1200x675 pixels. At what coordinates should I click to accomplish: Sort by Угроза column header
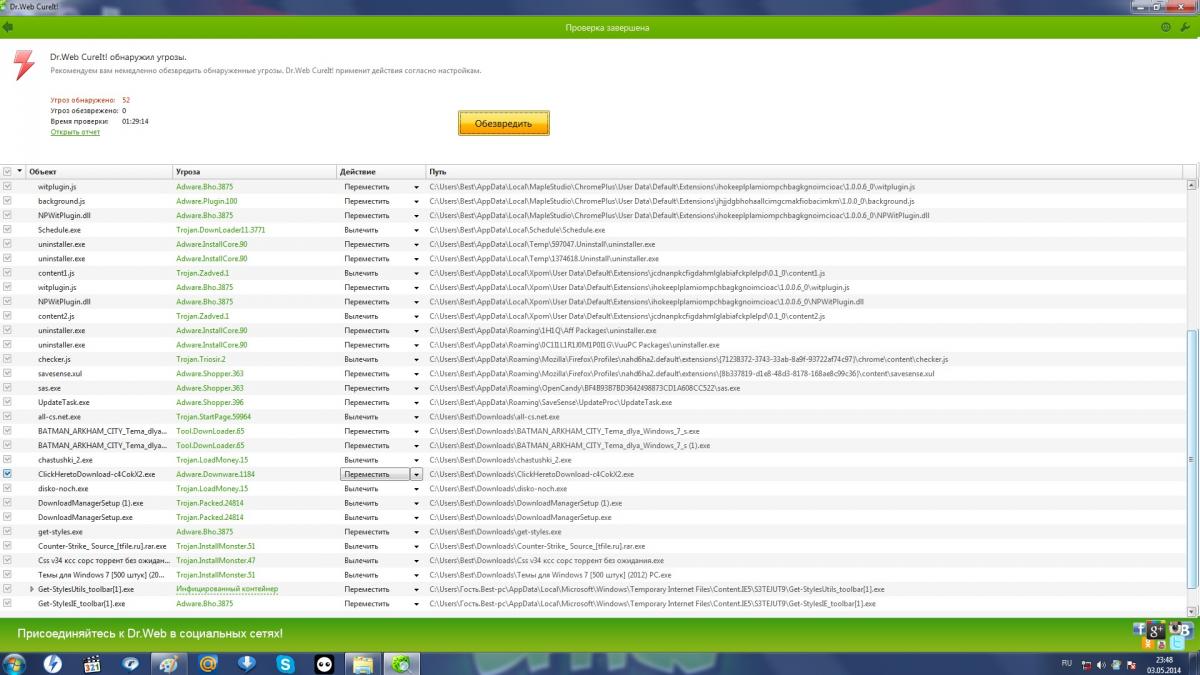pyautogui.click(x=254, y=172)
